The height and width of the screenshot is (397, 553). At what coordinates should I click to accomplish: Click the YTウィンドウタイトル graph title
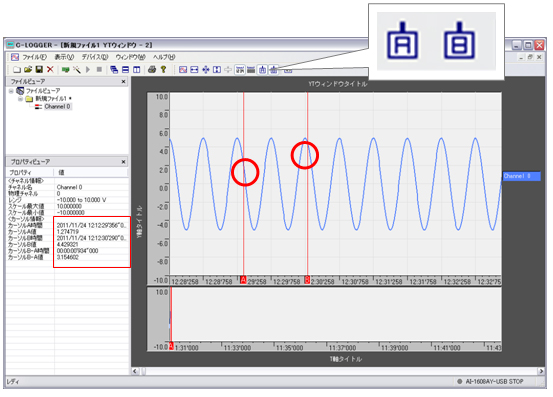[x=338, y=84]
